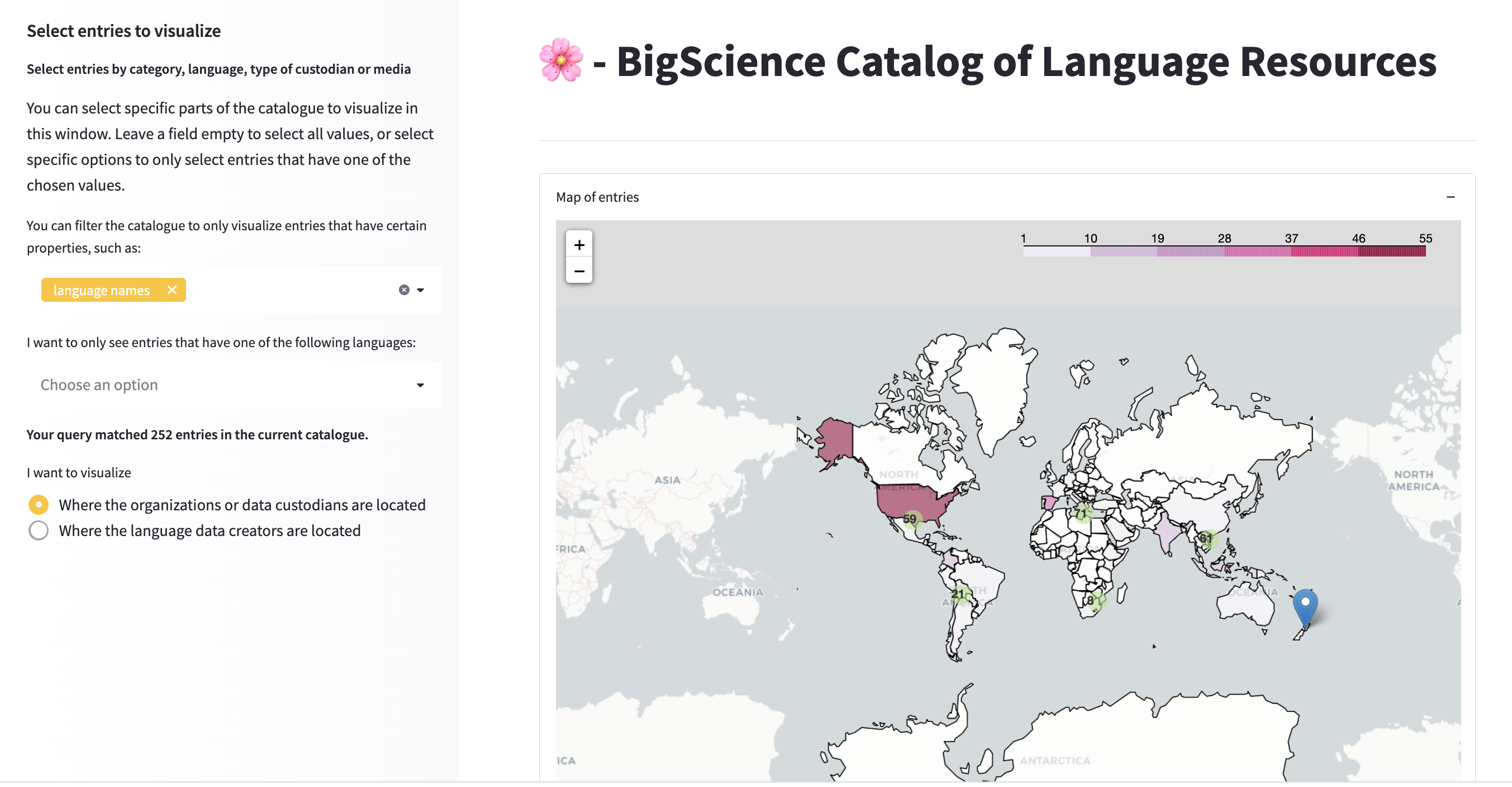Click Australia on the map
The width and height of the screenshot is (1512, 787).
tap(1244, 605)
